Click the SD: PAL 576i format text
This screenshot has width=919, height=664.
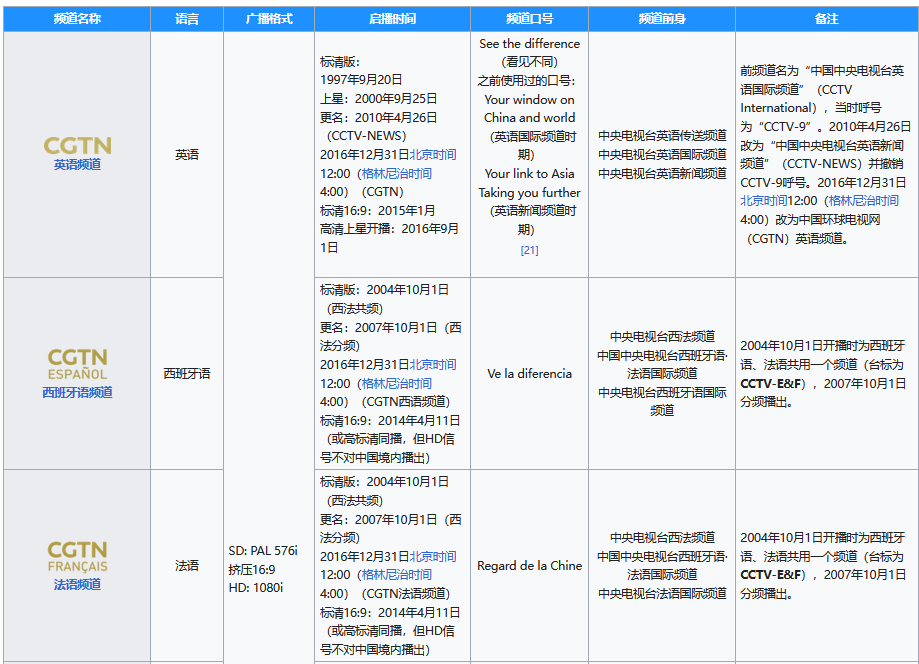(263, 551)
